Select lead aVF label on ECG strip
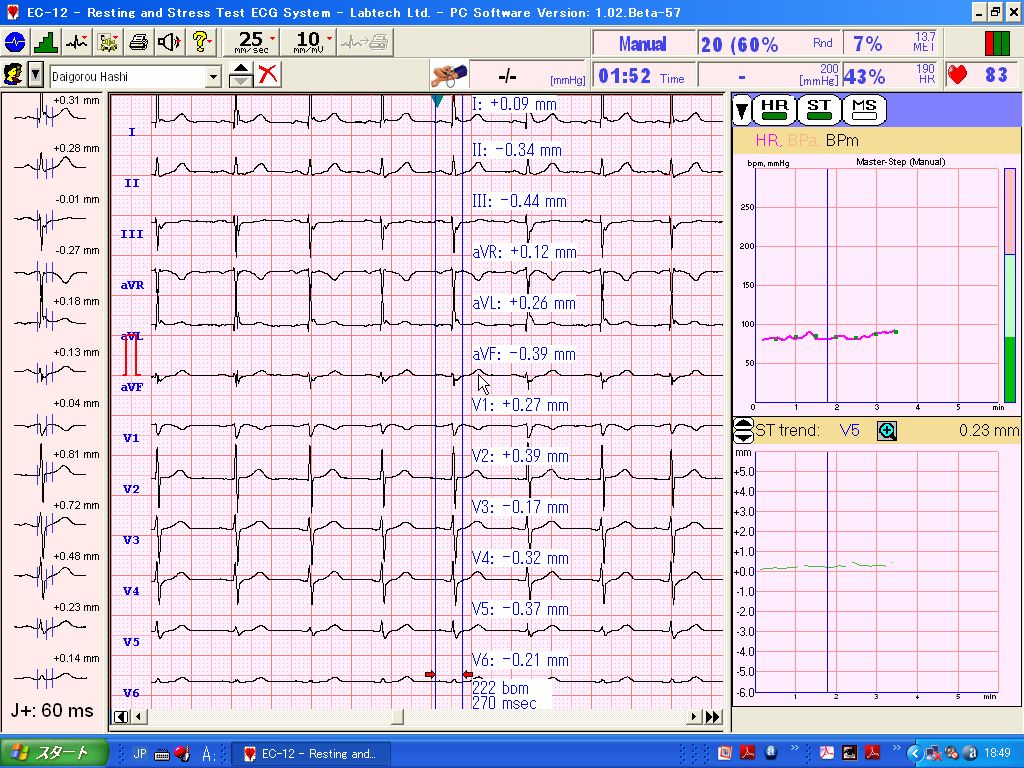 [132, 387]
